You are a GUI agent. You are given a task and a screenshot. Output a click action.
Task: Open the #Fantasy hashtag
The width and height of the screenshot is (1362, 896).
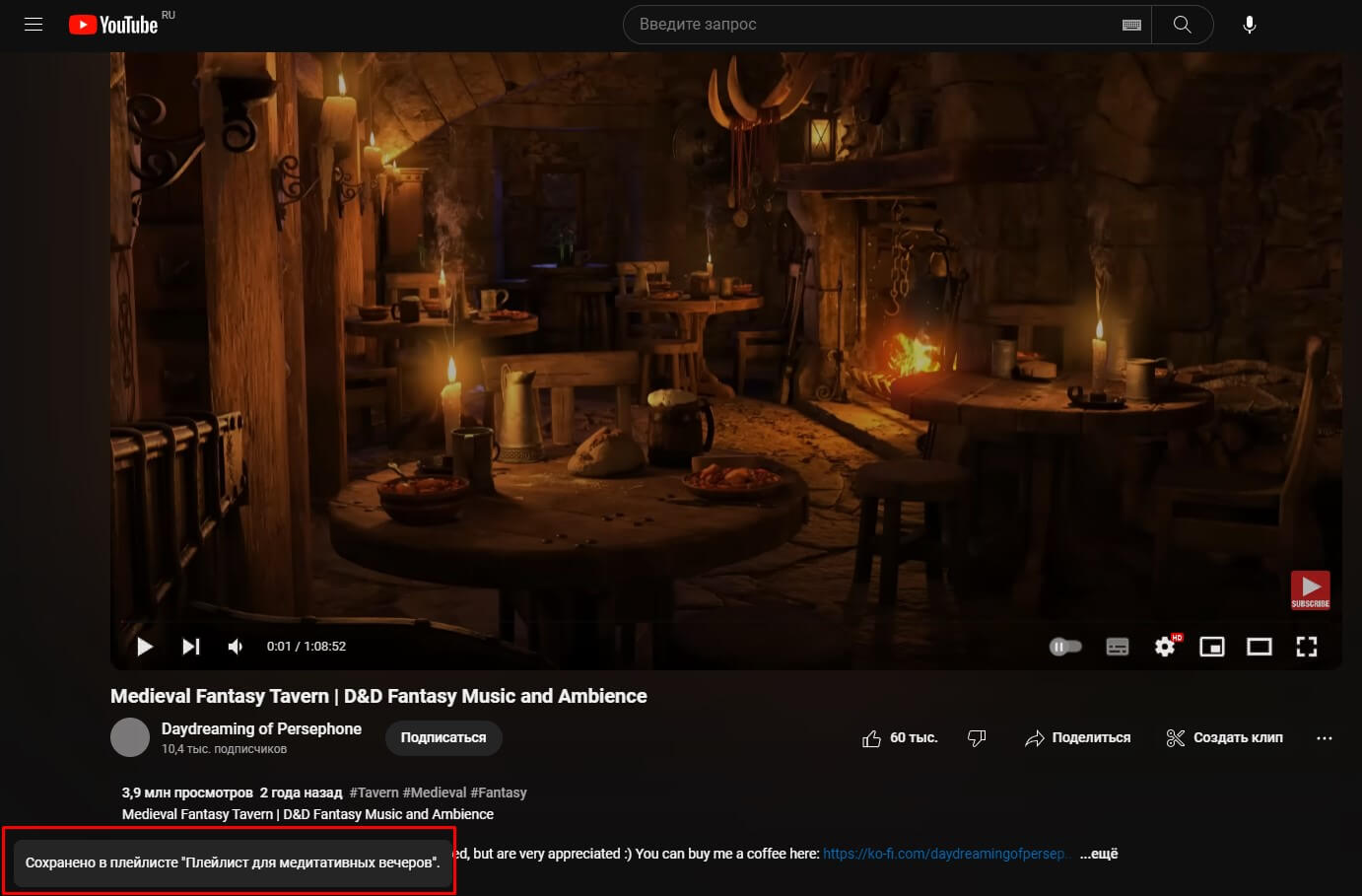coord(499,793)
